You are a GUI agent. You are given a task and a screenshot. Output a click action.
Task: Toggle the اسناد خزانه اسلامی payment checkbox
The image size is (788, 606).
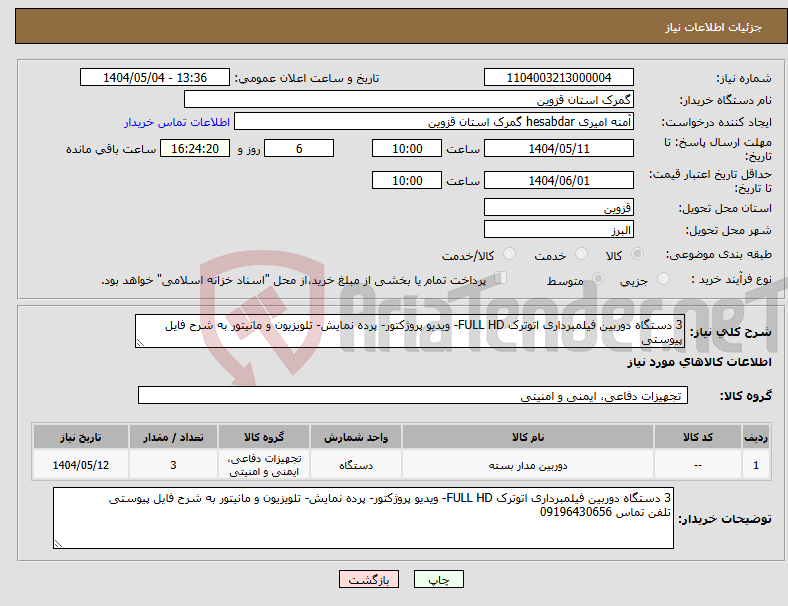500,278
